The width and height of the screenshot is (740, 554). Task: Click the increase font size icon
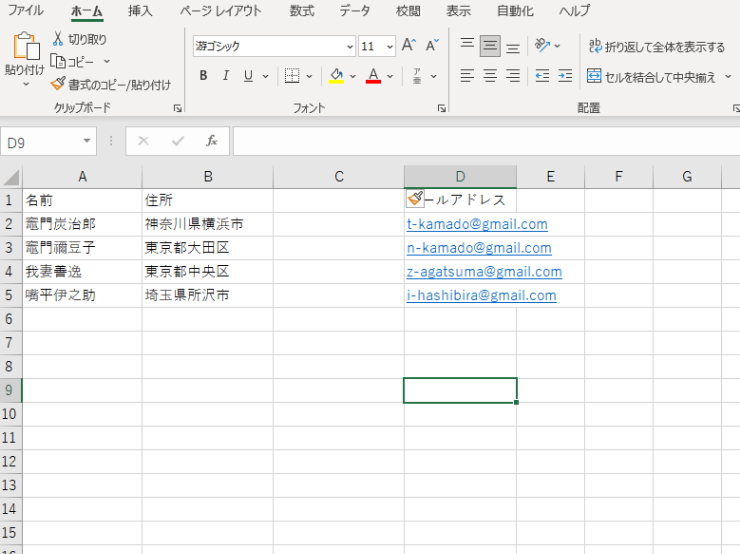point(408,46)
